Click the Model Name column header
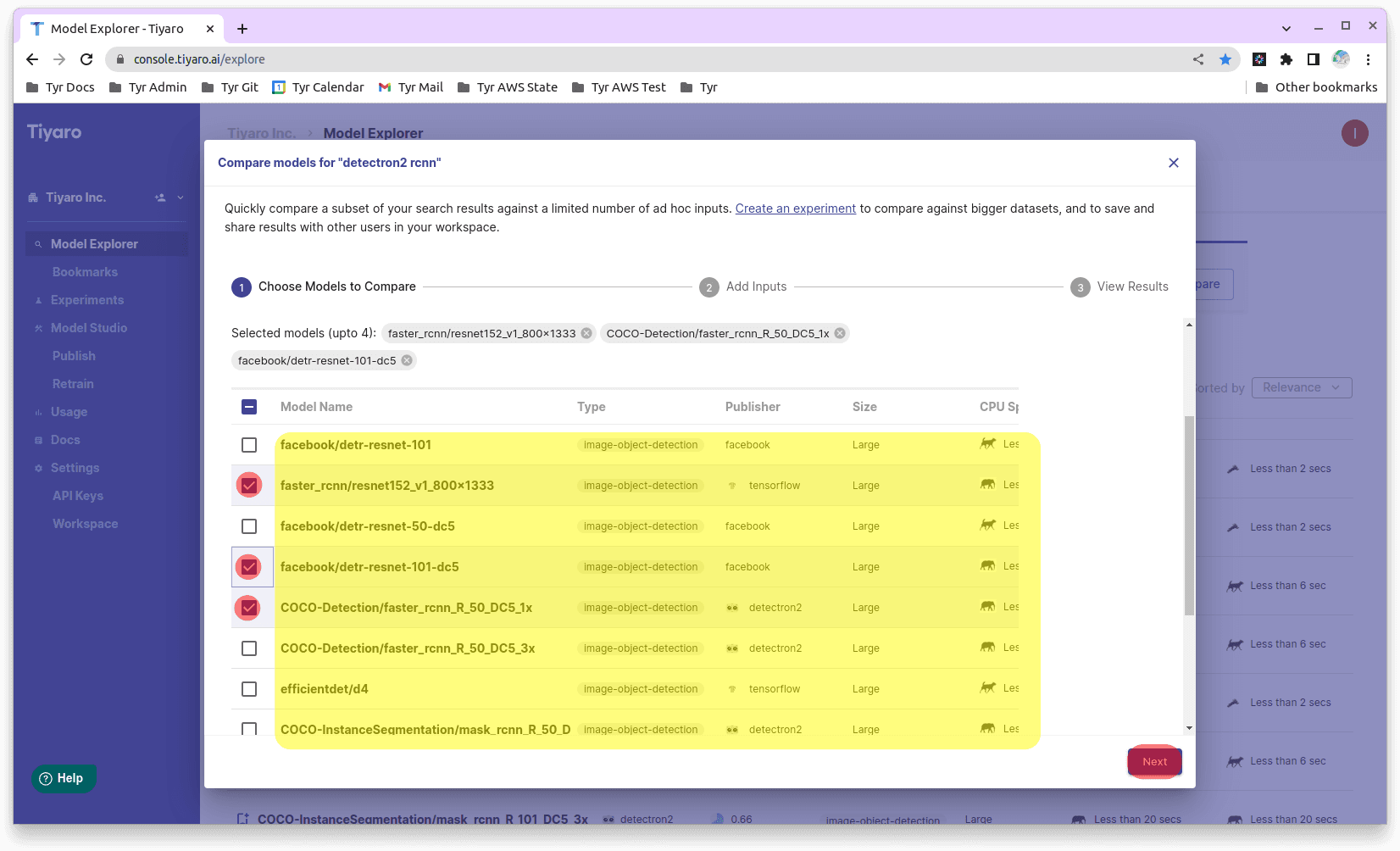Viewport: 1400px width, 851px height. (x=316, y=407)
